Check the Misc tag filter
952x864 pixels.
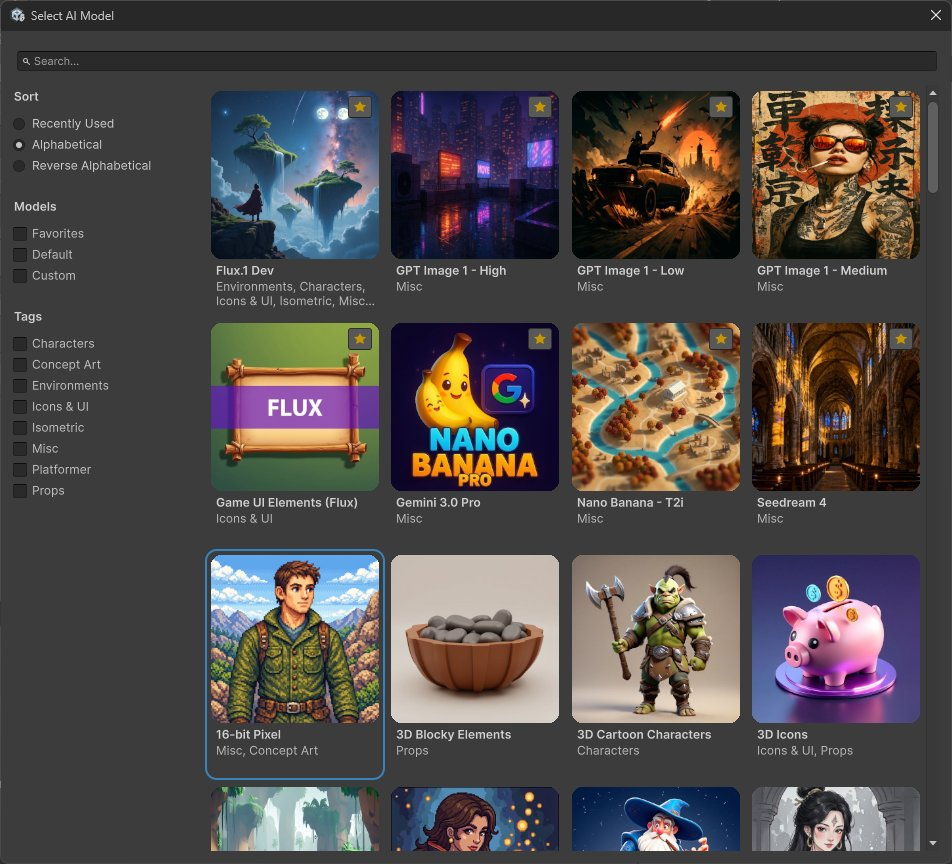click(x=20, y=449)
